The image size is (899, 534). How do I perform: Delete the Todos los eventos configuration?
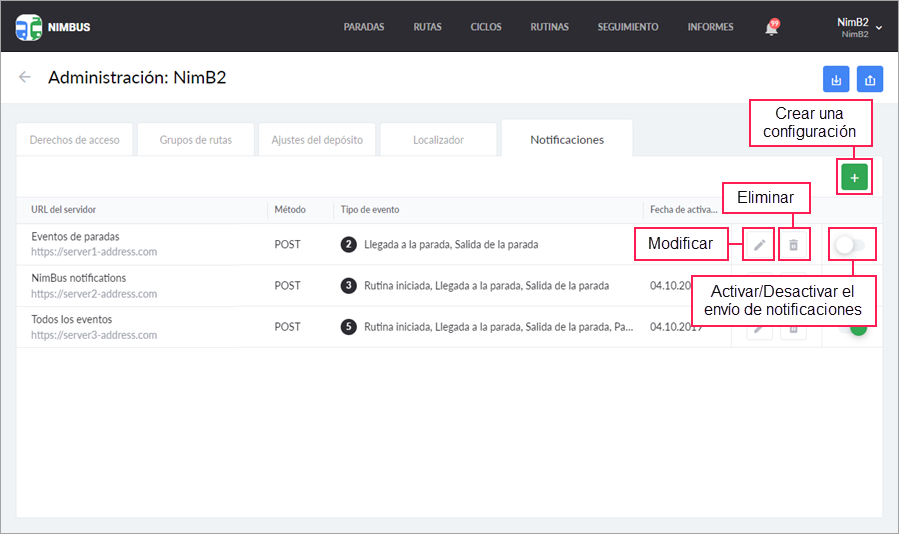tap(793, 329)
